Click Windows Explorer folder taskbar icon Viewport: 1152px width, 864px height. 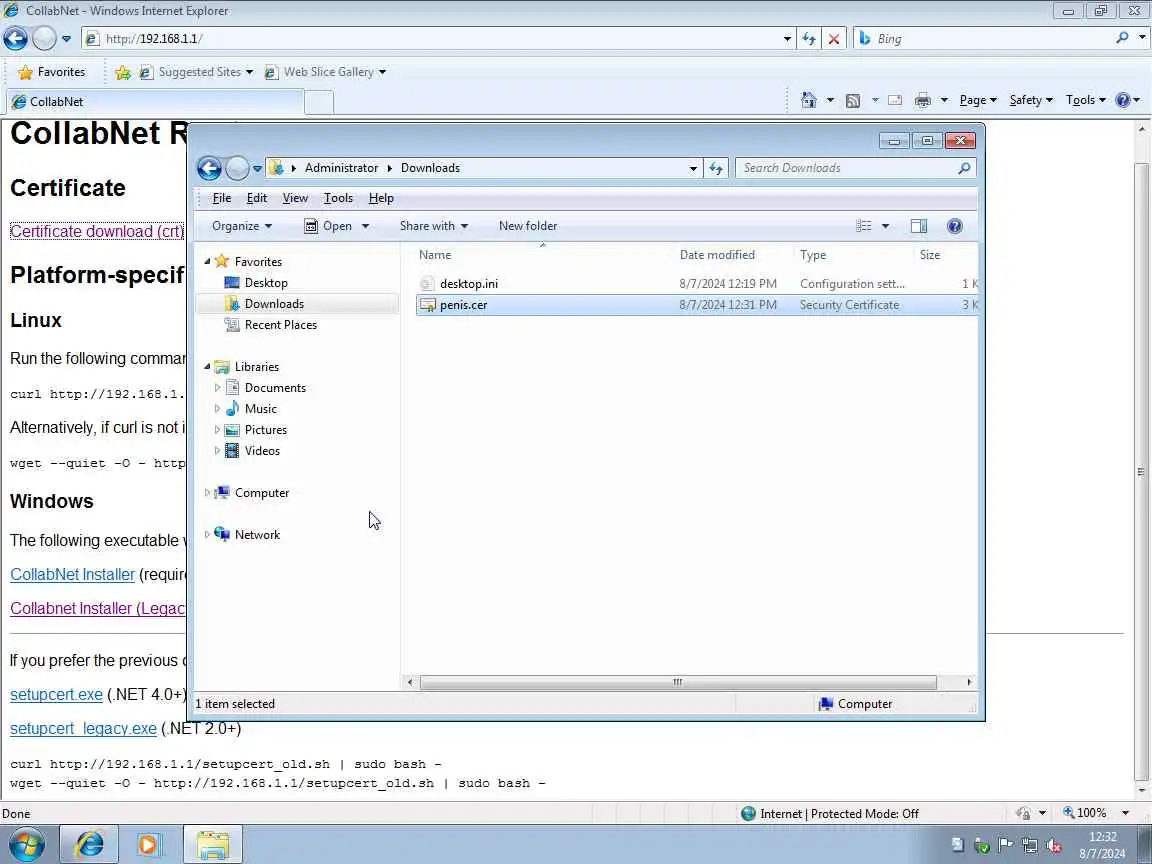pos(212,845)
